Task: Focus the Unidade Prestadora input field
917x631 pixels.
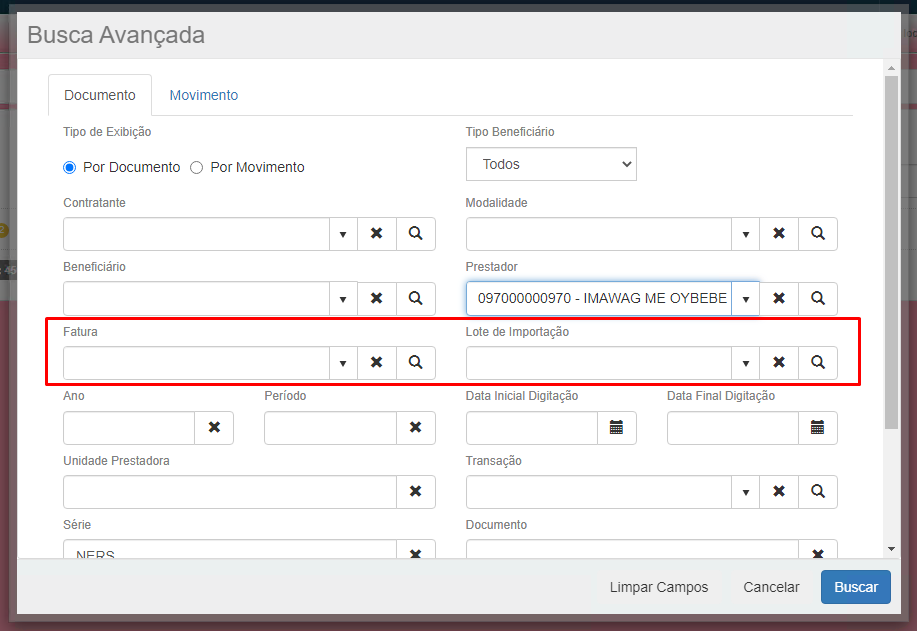Action: 230,491
